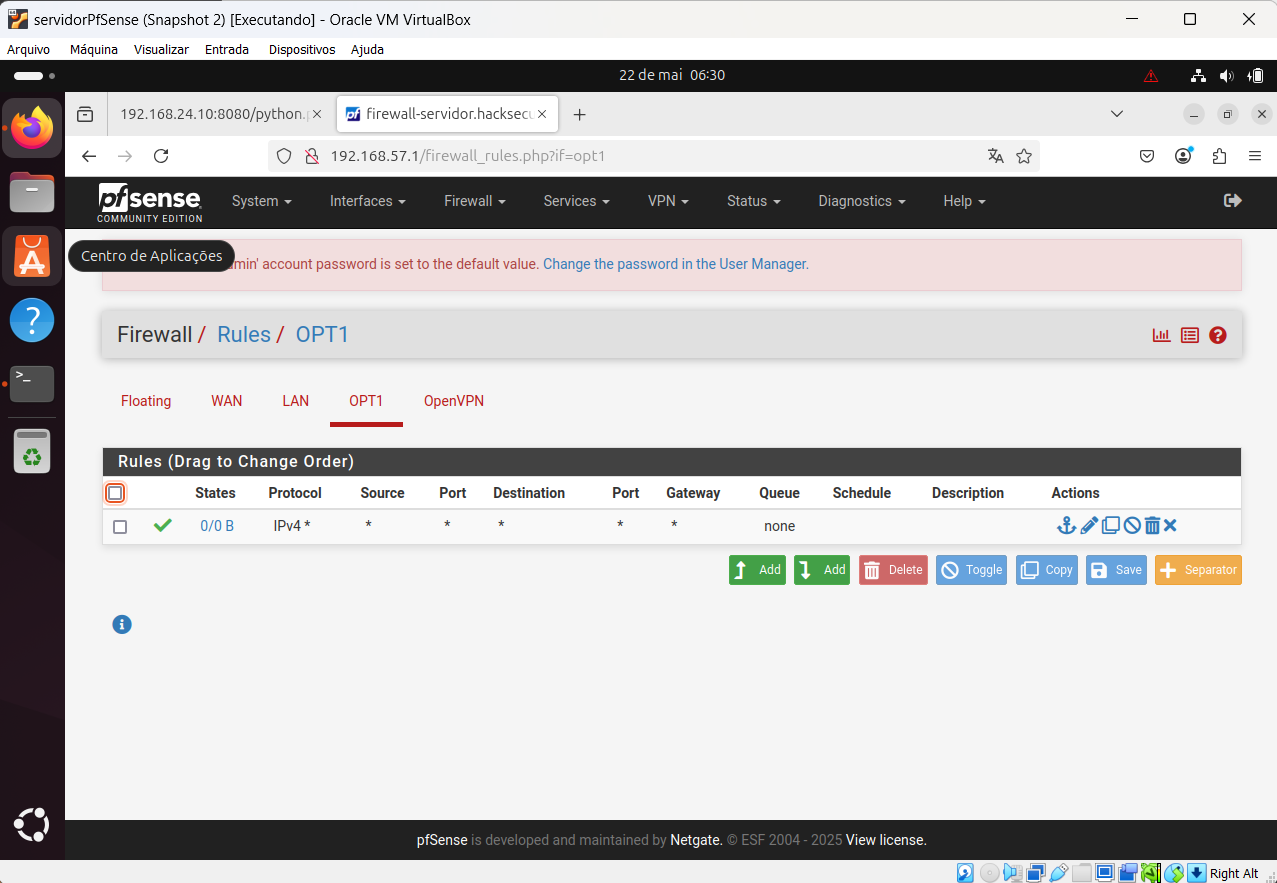The width and height of the screenshot is (1277, 883).
Task: Click the pfSense Community Edition logo
Action: click(150, 203)
